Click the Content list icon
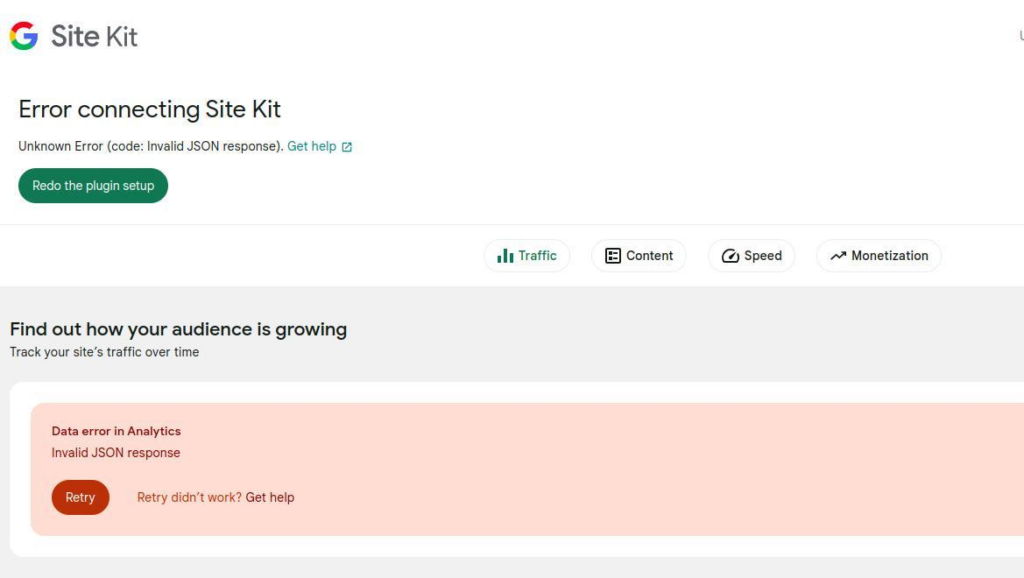 615,255
